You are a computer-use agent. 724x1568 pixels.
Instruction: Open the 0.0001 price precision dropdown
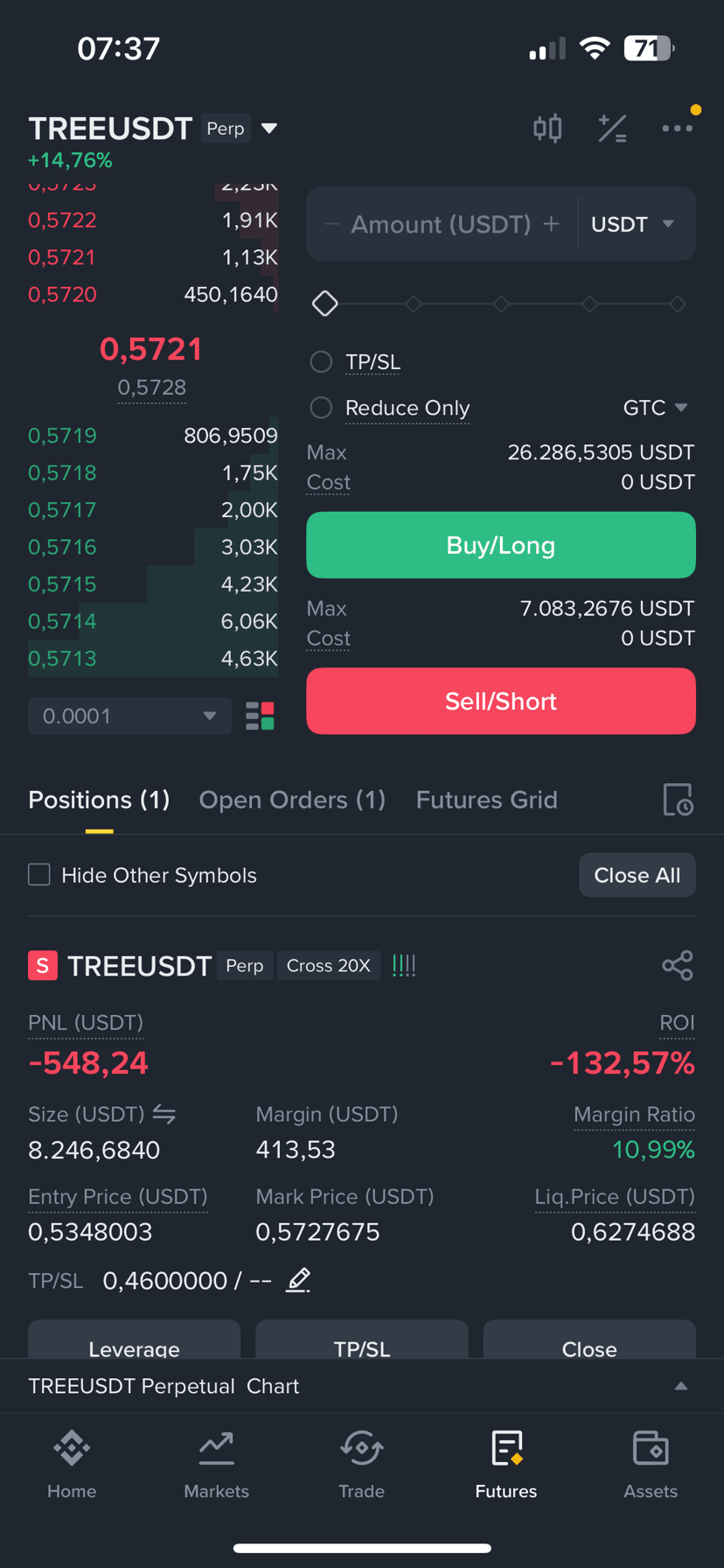pyautogui.click(x=129, y=716)
